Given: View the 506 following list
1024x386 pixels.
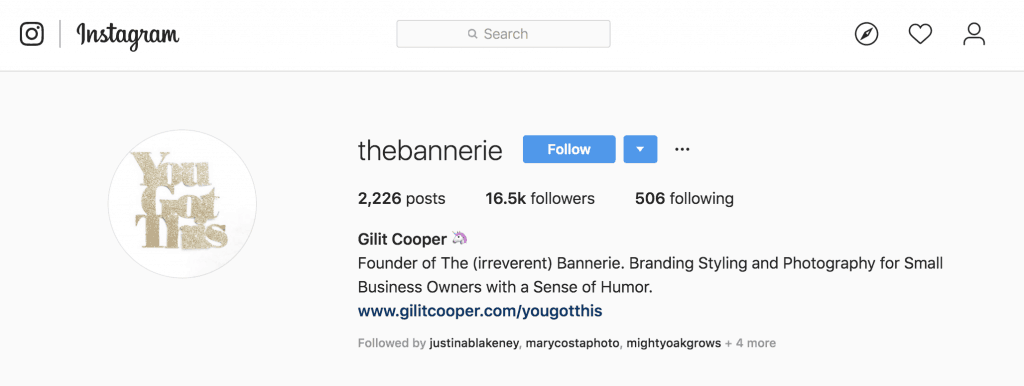Looking at the screenshot, I should click(684, 199).
